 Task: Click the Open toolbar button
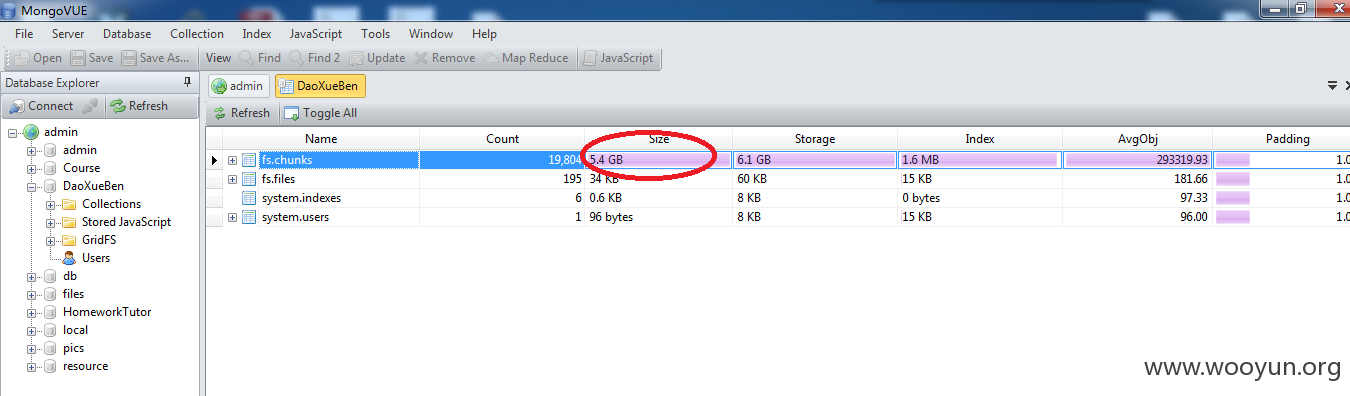[38, 58]
